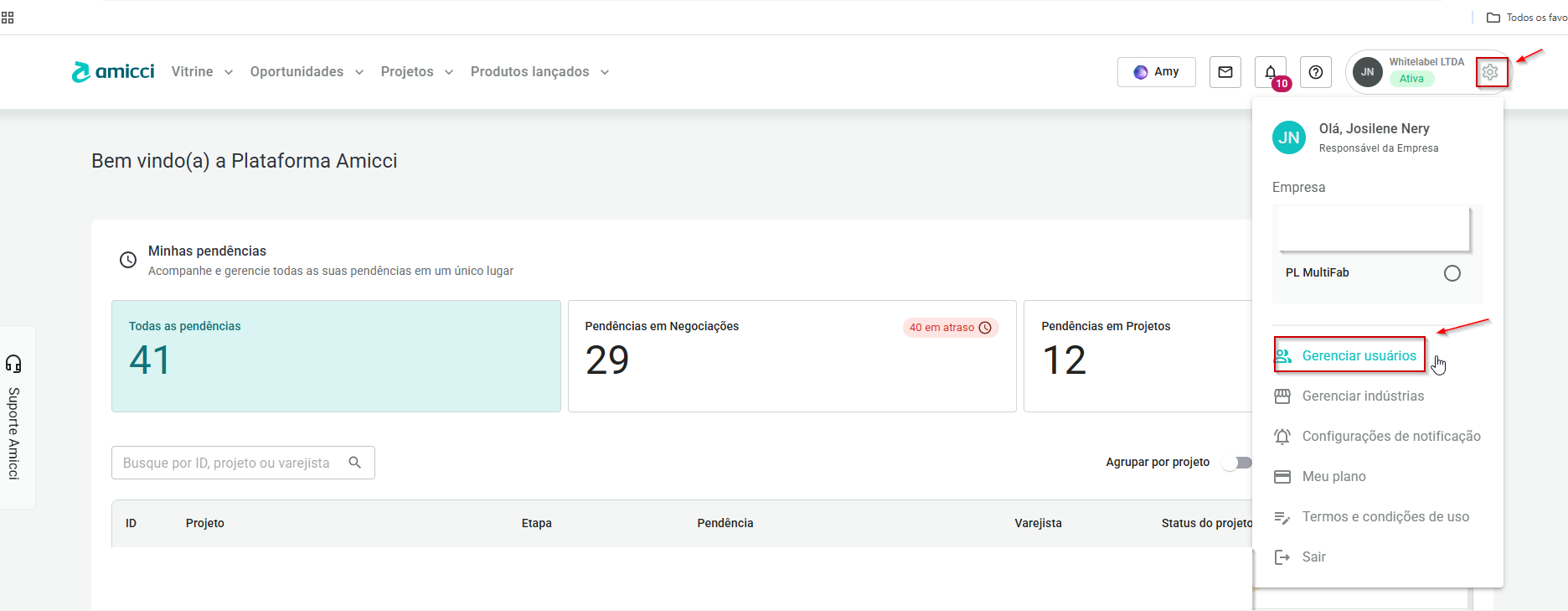Select Gerenciar usuários from the menu

(1358, 355)
